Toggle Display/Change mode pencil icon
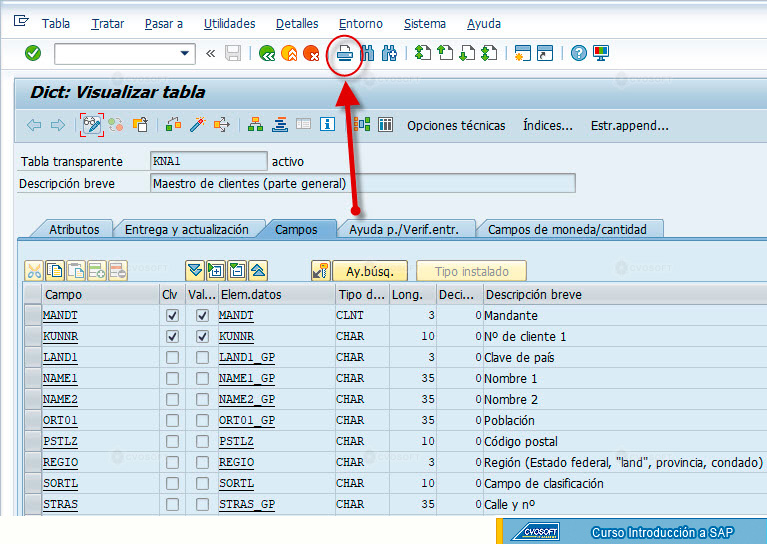This screenshot has height=544, width=767. click(x=91, y=125)
